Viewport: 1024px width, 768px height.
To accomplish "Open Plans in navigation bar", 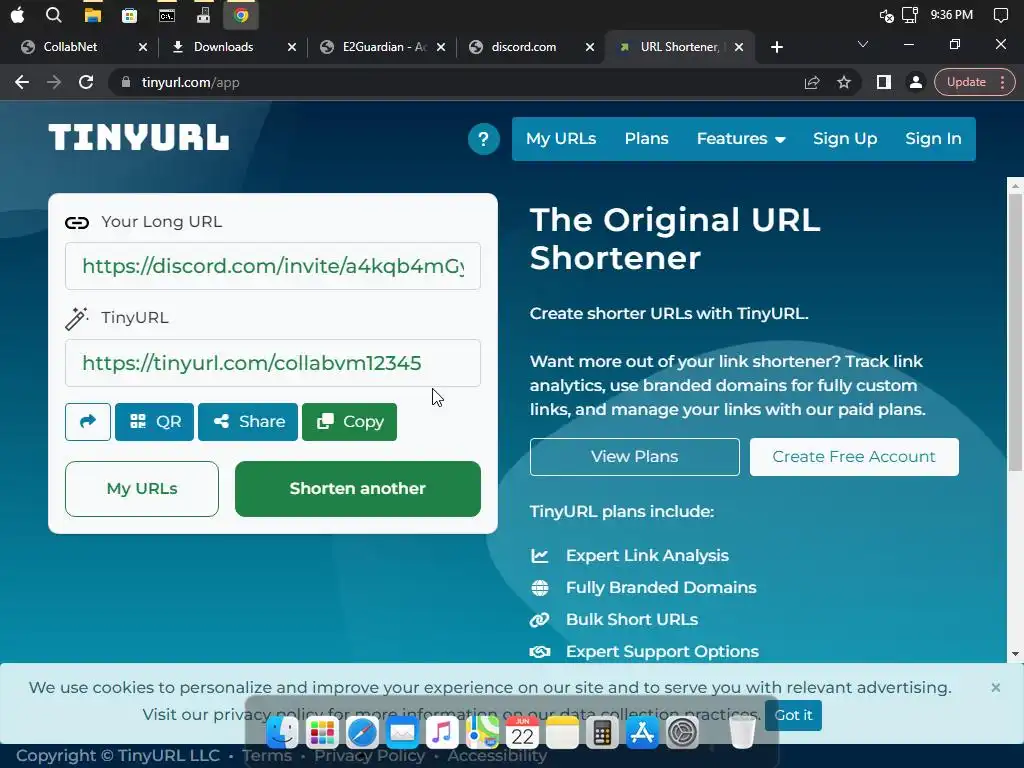I will pyautogui.click(x=646, y=138).
